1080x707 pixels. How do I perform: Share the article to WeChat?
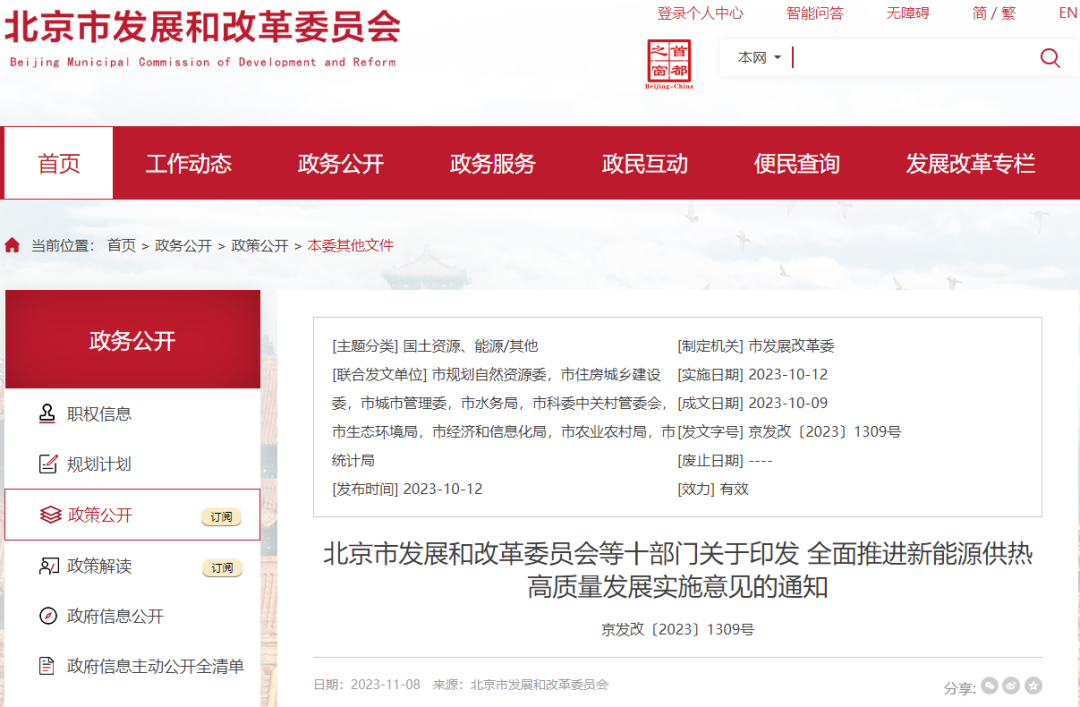tap(989, 685)
